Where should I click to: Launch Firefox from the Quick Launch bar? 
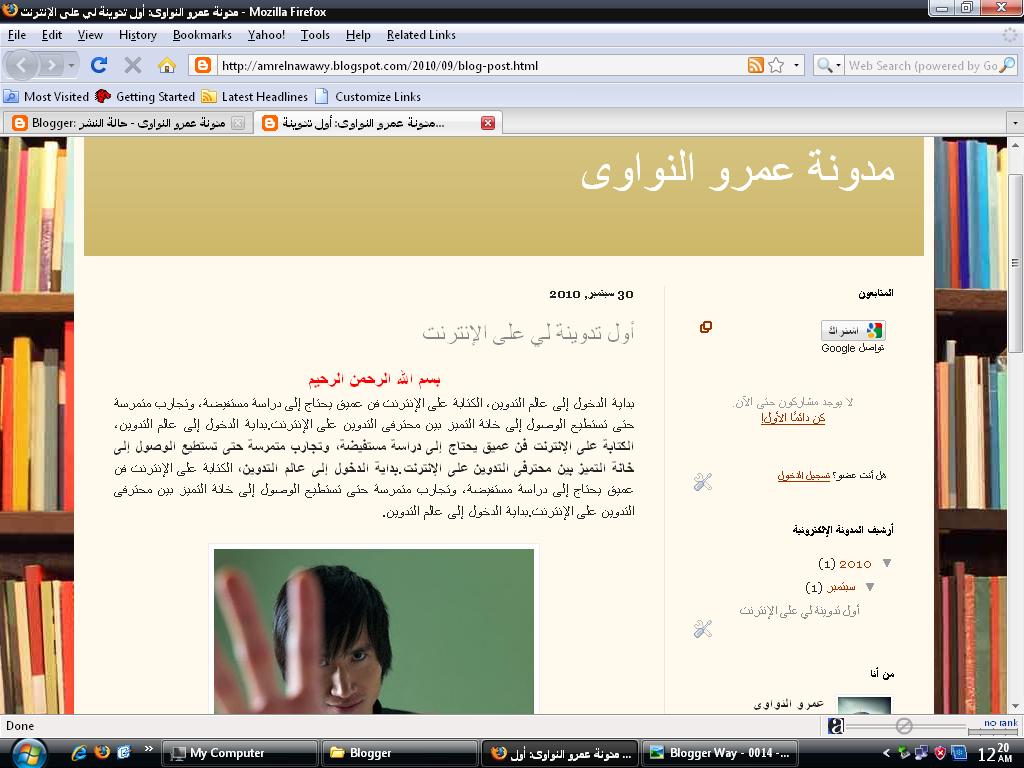tap(102, 752)
